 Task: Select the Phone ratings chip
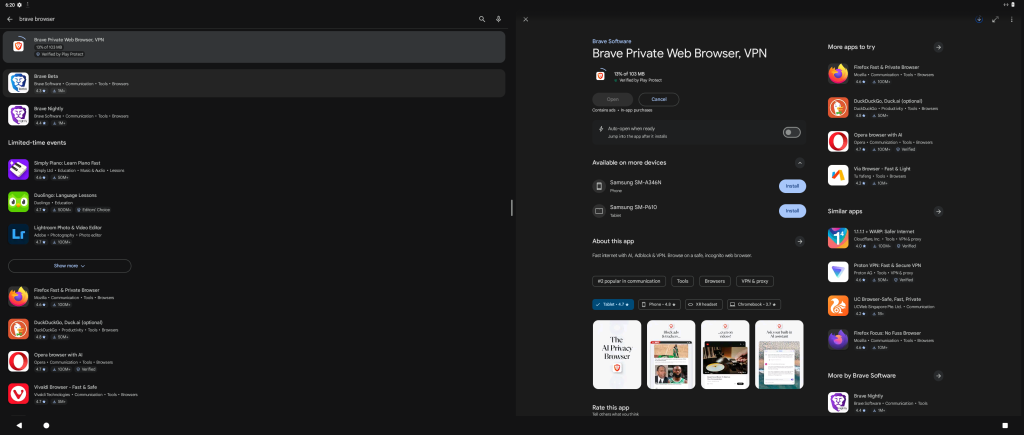tap(661, 304)
